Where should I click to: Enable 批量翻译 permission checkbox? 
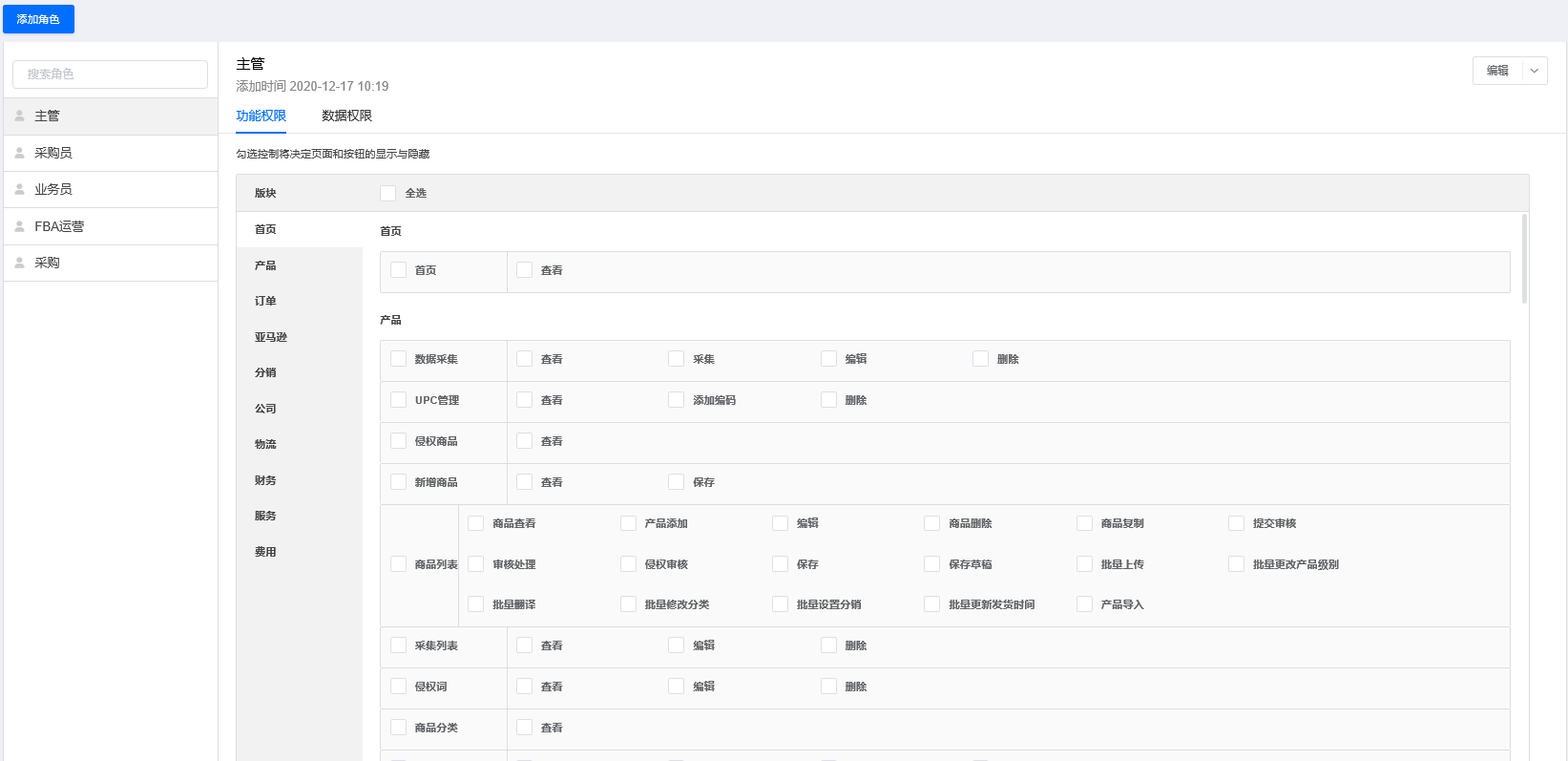coord(475,604)
